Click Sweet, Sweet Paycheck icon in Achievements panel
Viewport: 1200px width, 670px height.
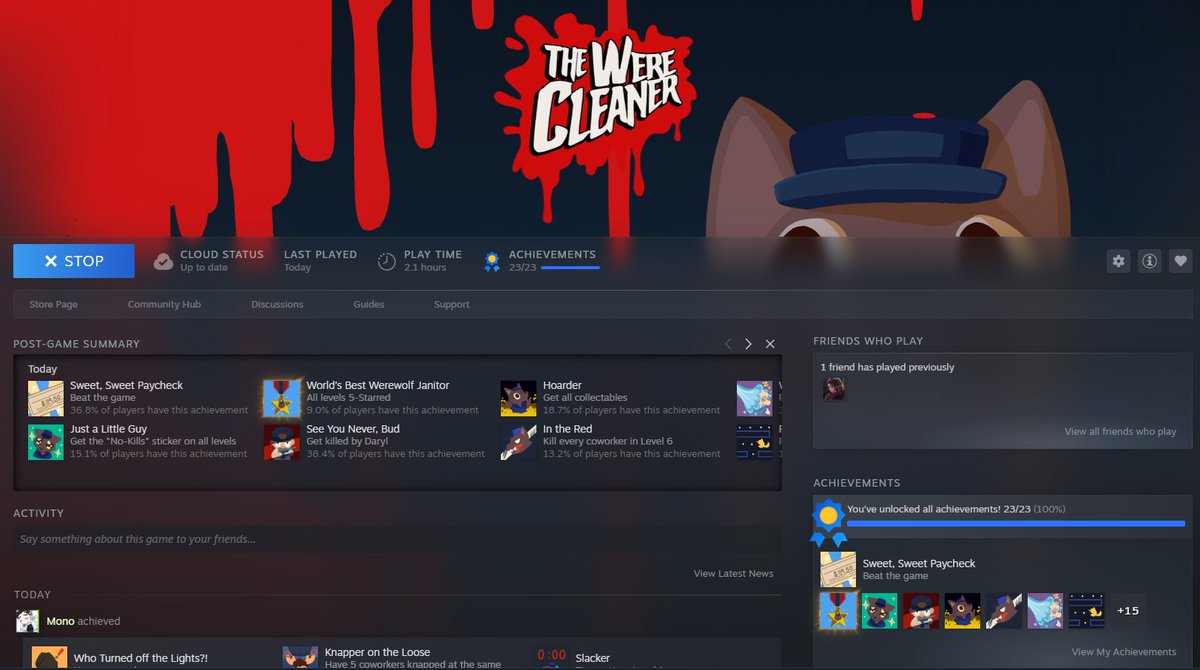pos(838,569)
